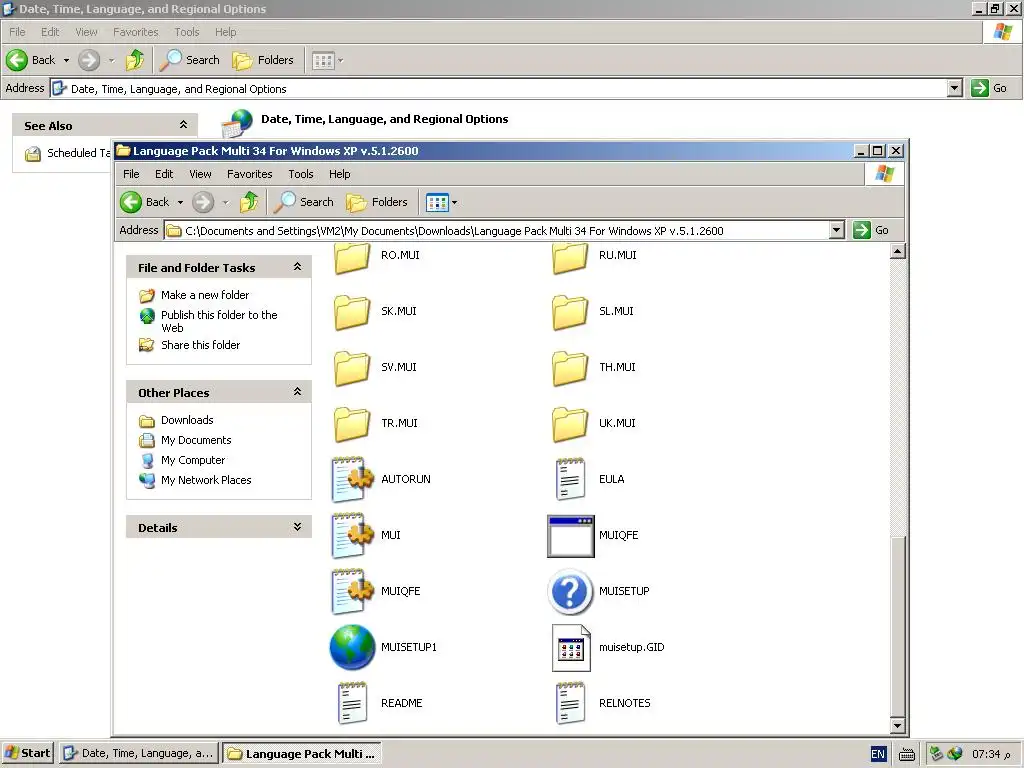Select the SK.MUI folder icon
This screenshot has height=768, width=1024.
[352, 312]
